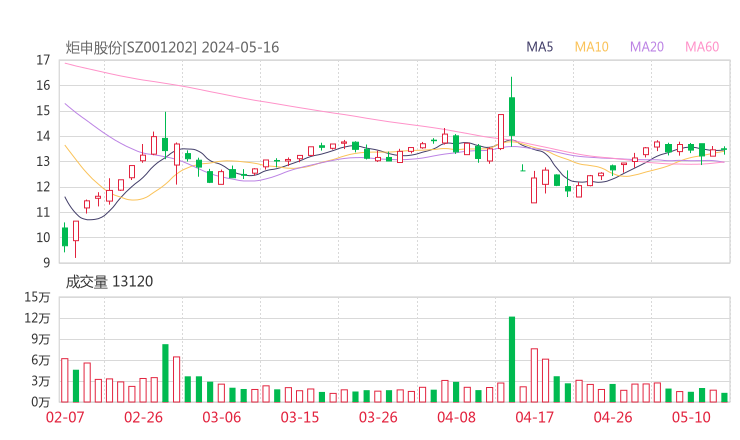
Task: Select the 04-08 date axis label
Action: pyautogui.click(x=456, y=417)
